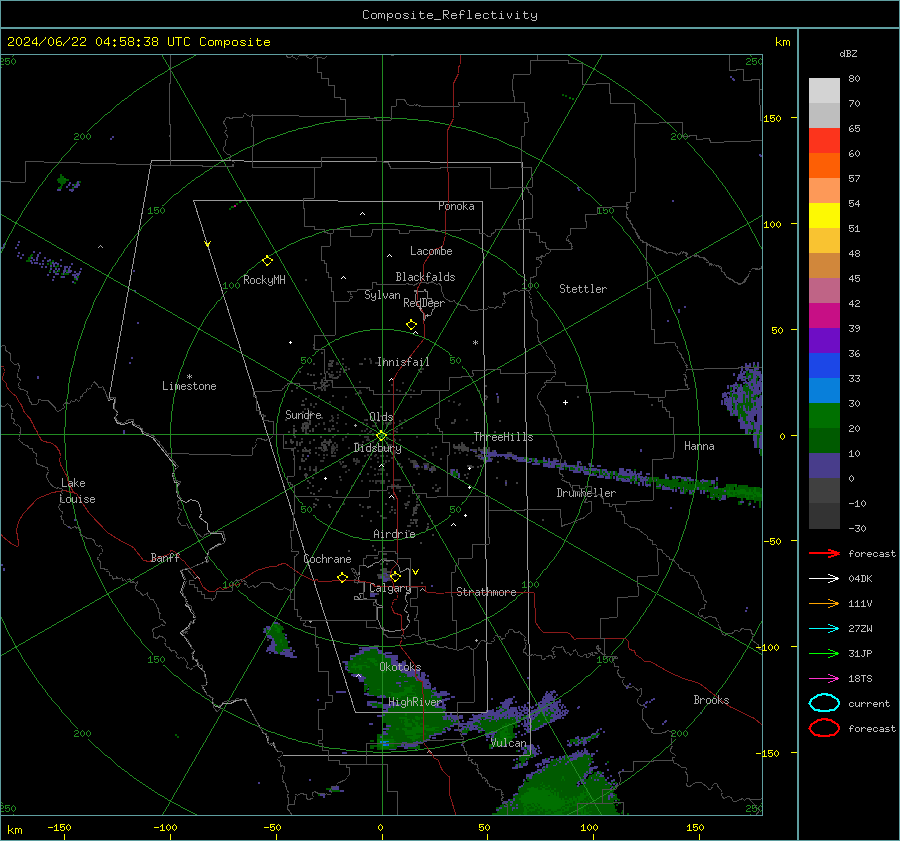Click the red forecast ellipse icon
Image resolution: width=900 pixels, height=841 pixels.
pyautogui.click(x=824, y=728)
